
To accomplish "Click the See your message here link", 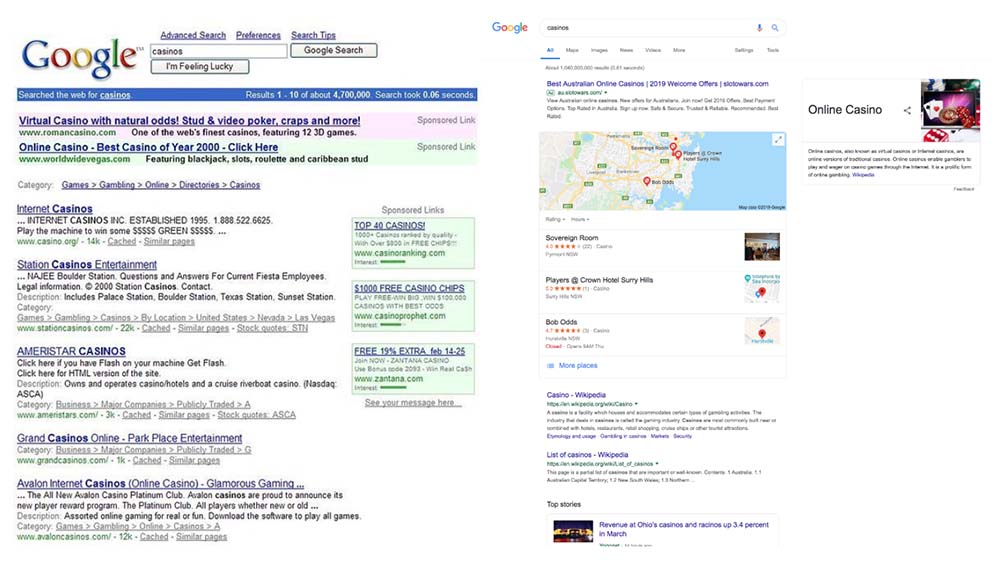I will [x=412, y=403].
